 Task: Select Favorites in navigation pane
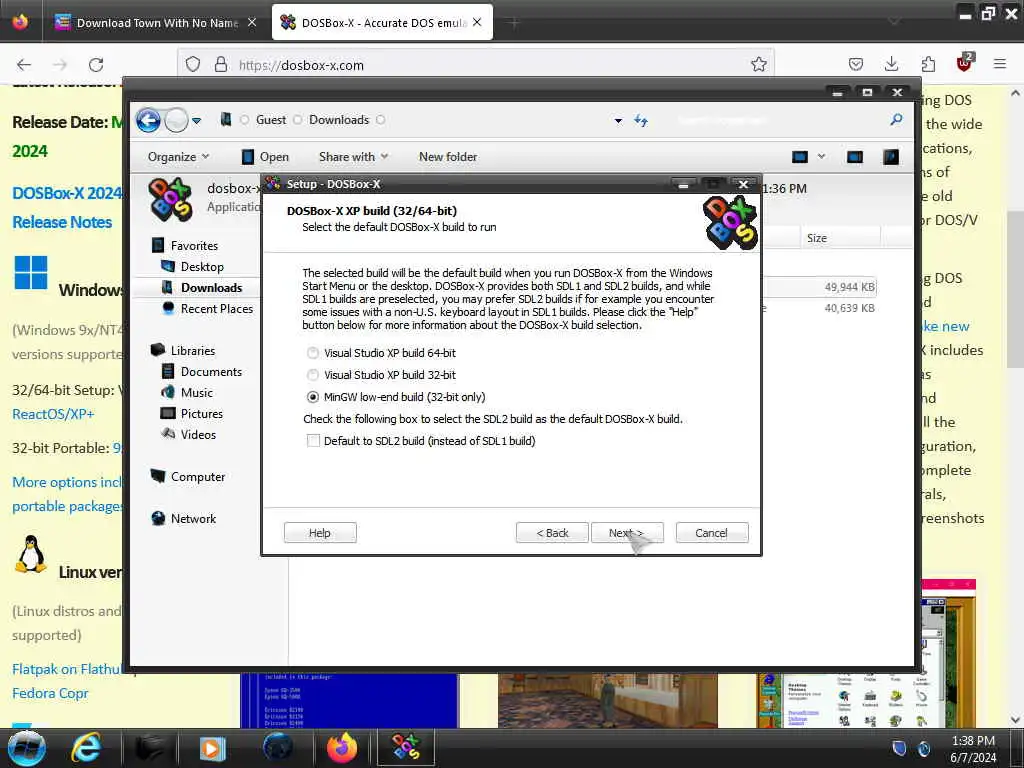(194, 246)
